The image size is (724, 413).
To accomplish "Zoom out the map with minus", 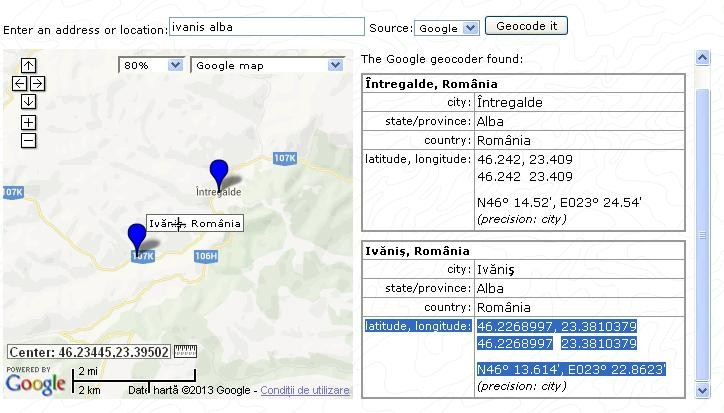I will [x=28, y=140].
